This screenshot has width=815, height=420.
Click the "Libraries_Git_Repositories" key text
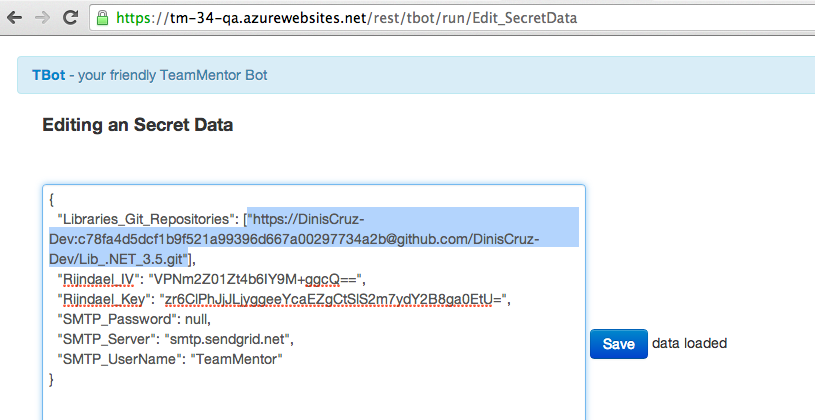point(146,220)
